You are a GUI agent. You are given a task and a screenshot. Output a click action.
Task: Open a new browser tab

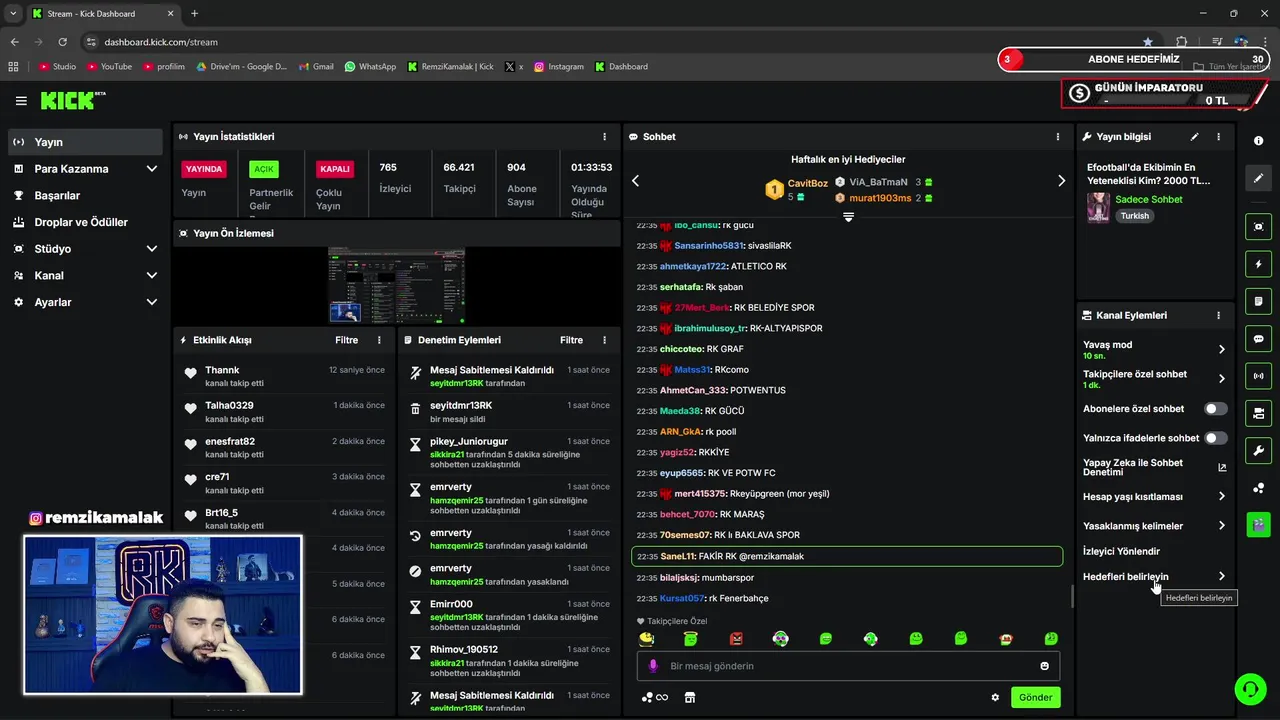pos(194,13)
